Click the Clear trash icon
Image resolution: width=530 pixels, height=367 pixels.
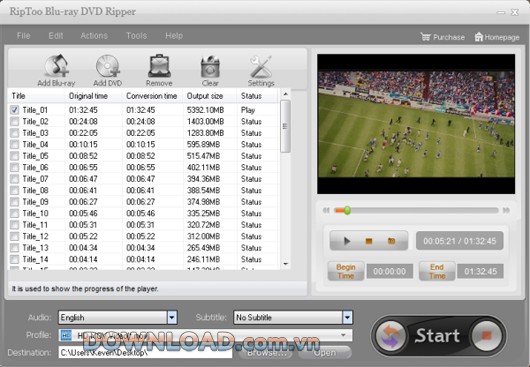pos(210,66)
